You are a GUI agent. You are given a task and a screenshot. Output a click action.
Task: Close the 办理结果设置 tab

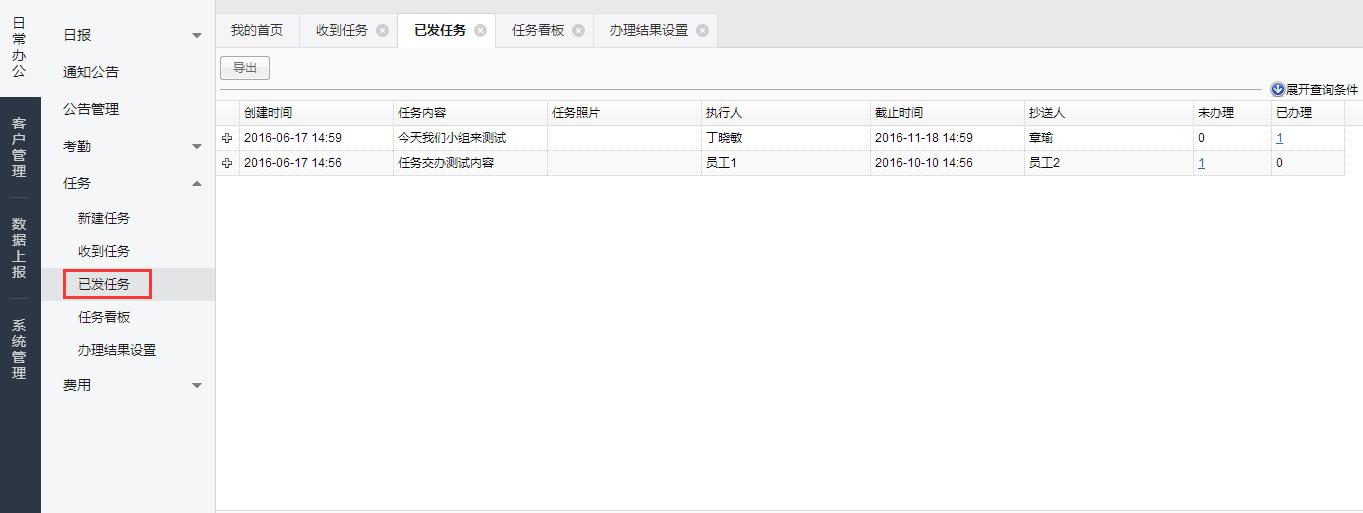pos(702,31)
